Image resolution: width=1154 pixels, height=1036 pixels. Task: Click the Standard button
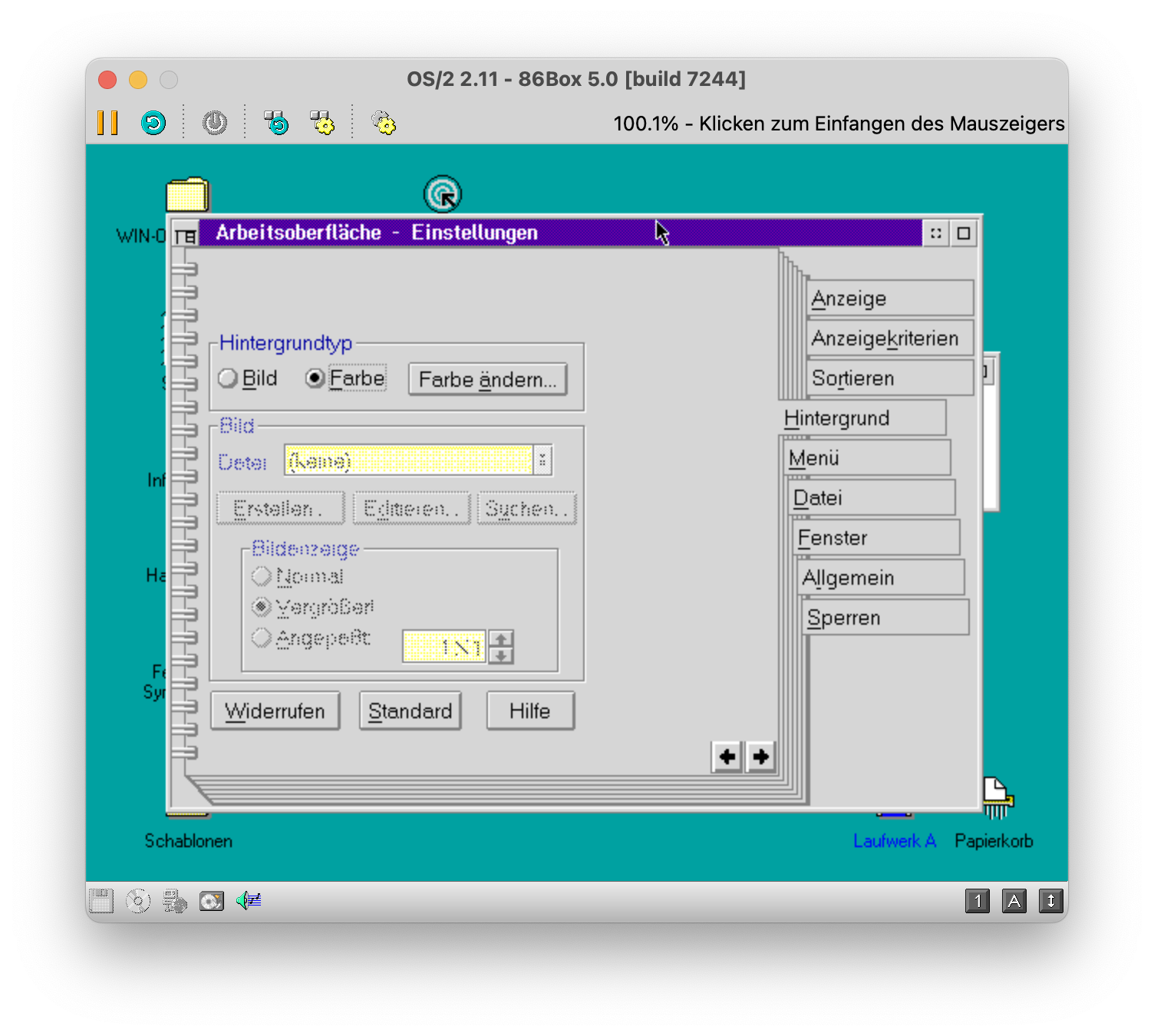(x=410, y=711)
